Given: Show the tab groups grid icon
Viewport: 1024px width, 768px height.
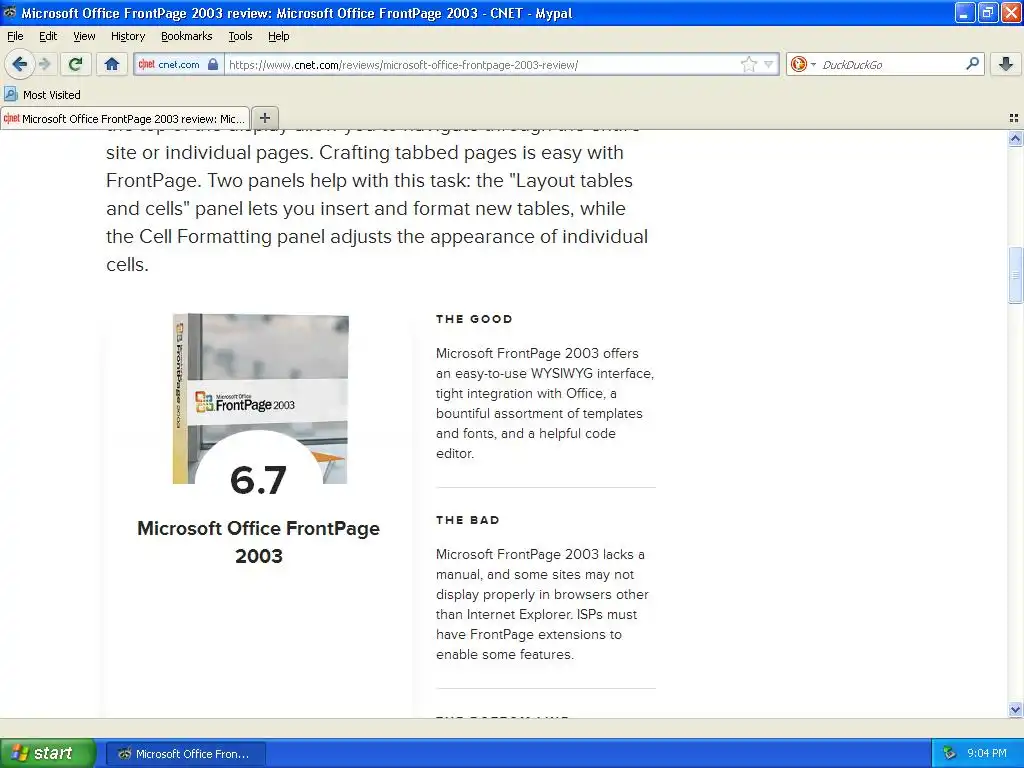Looking at the screenshot, I should click(x=1014, y=118).
